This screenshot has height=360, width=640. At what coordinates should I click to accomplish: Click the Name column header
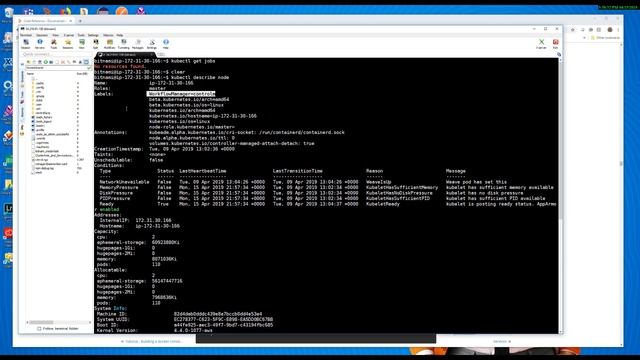31,74
